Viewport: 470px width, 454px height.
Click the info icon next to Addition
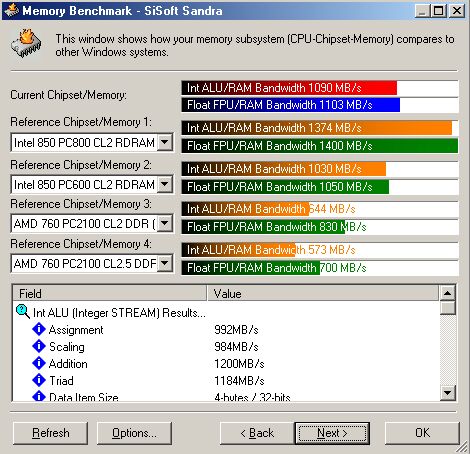[39, 363]
